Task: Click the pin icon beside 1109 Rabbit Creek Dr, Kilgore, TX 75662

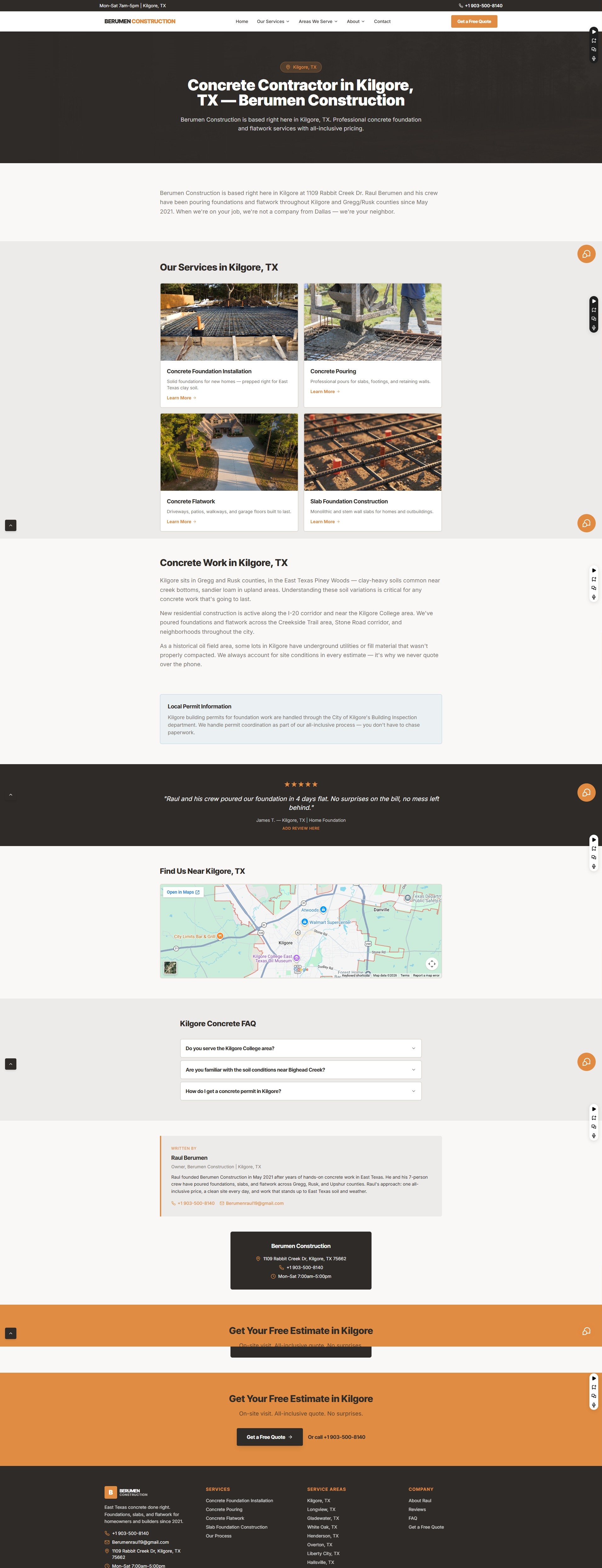Action: (258, 1258)
